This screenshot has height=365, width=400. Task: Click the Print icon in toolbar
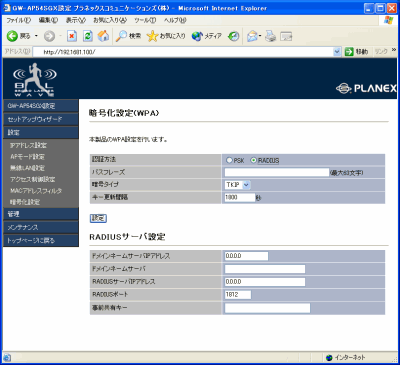270,36
